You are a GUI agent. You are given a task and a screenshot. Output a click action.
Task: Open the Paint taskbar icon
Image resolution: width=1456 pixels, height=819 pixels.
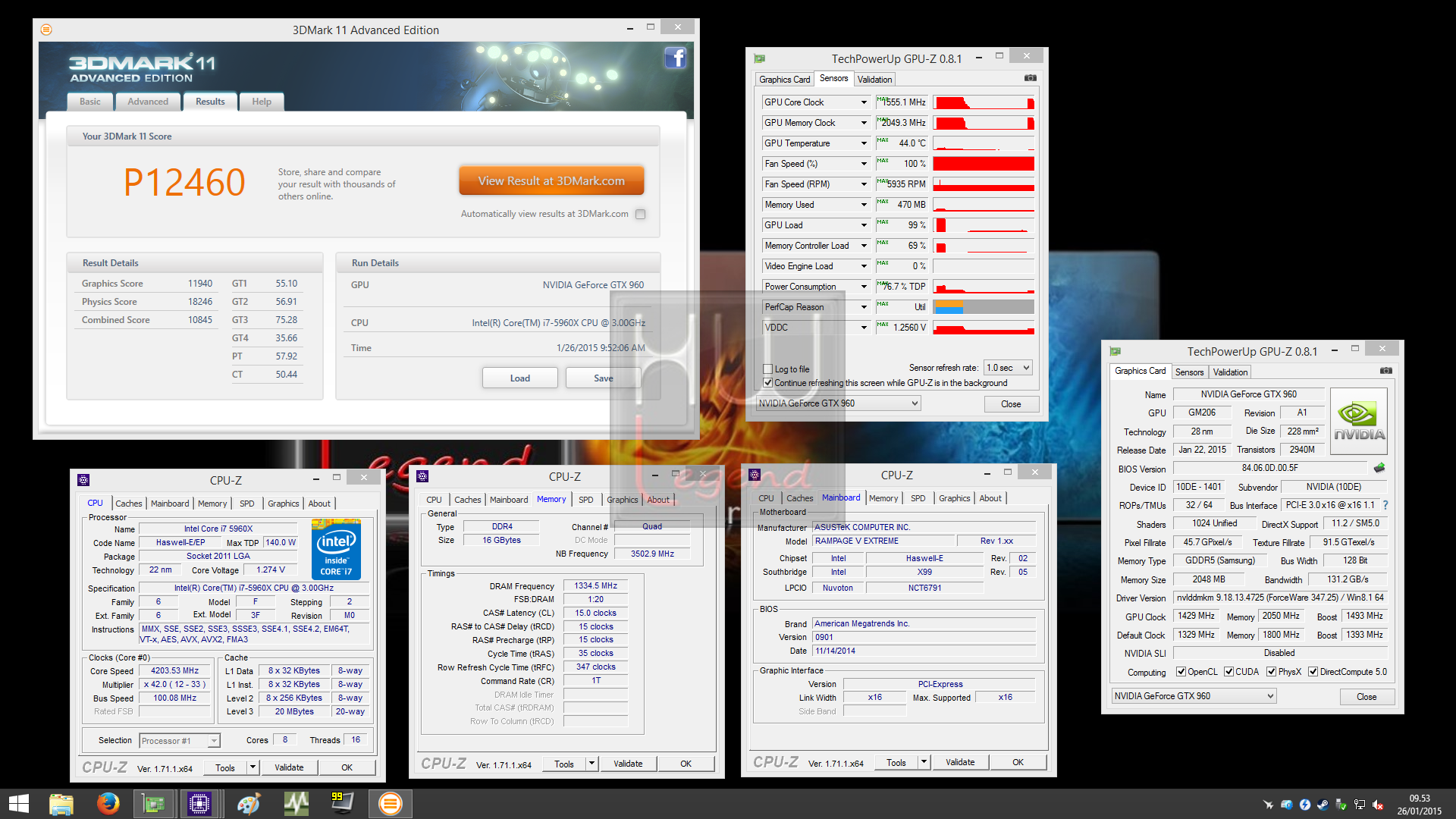click(x=249, y=804)
